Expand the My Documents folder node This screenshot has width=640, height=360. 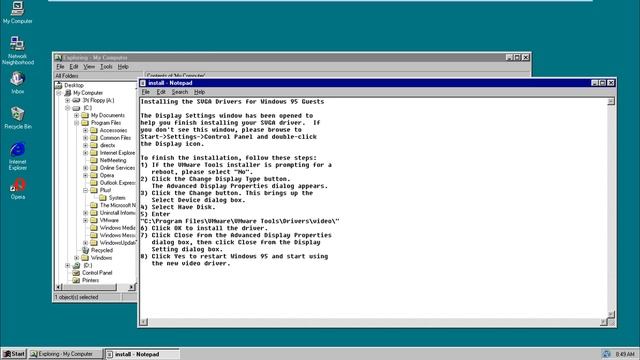[x=76, y=116]
